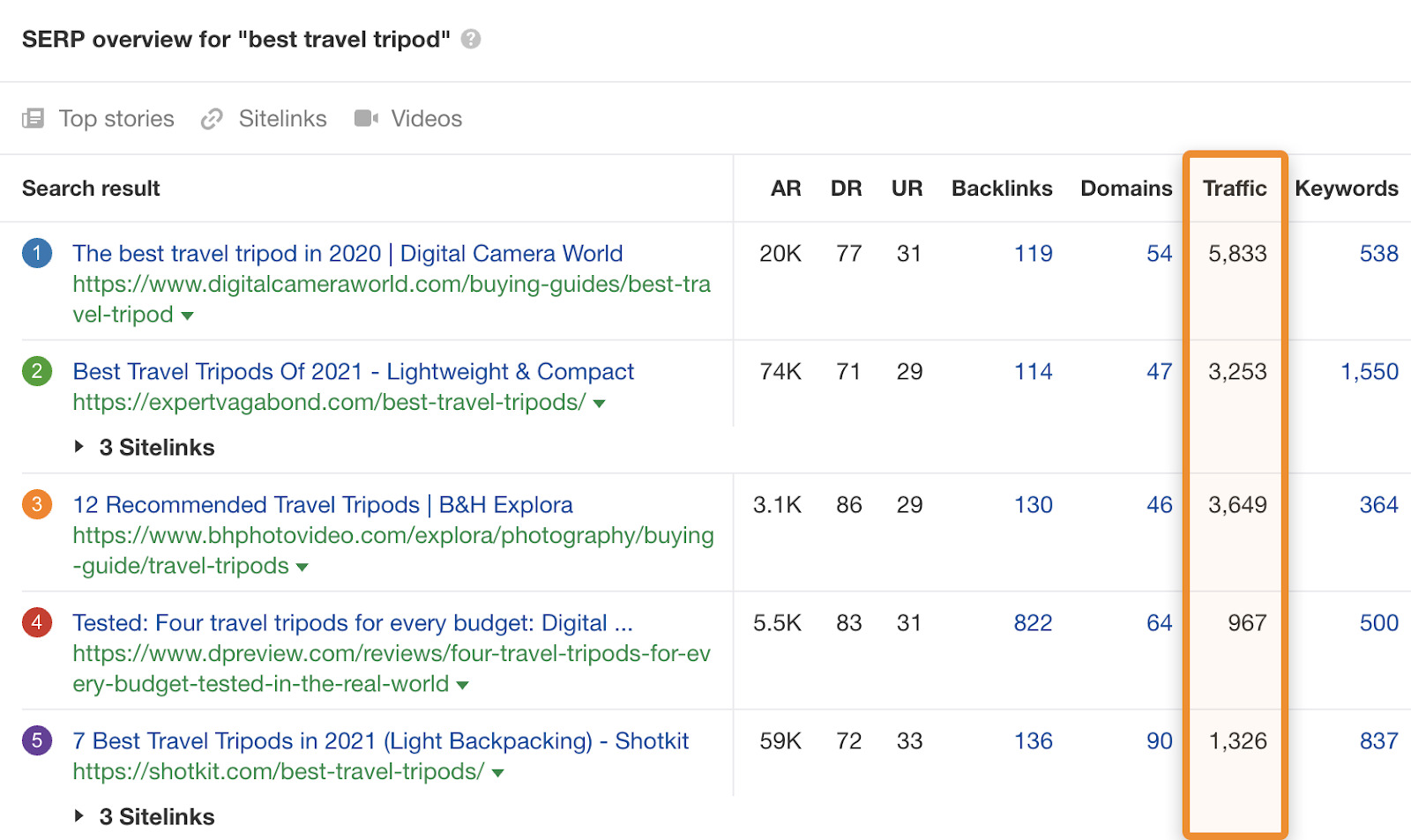1411x840 pixels.
Task: Open dropdown arrow next to dpreview URL
Action: tap(463, 685)
